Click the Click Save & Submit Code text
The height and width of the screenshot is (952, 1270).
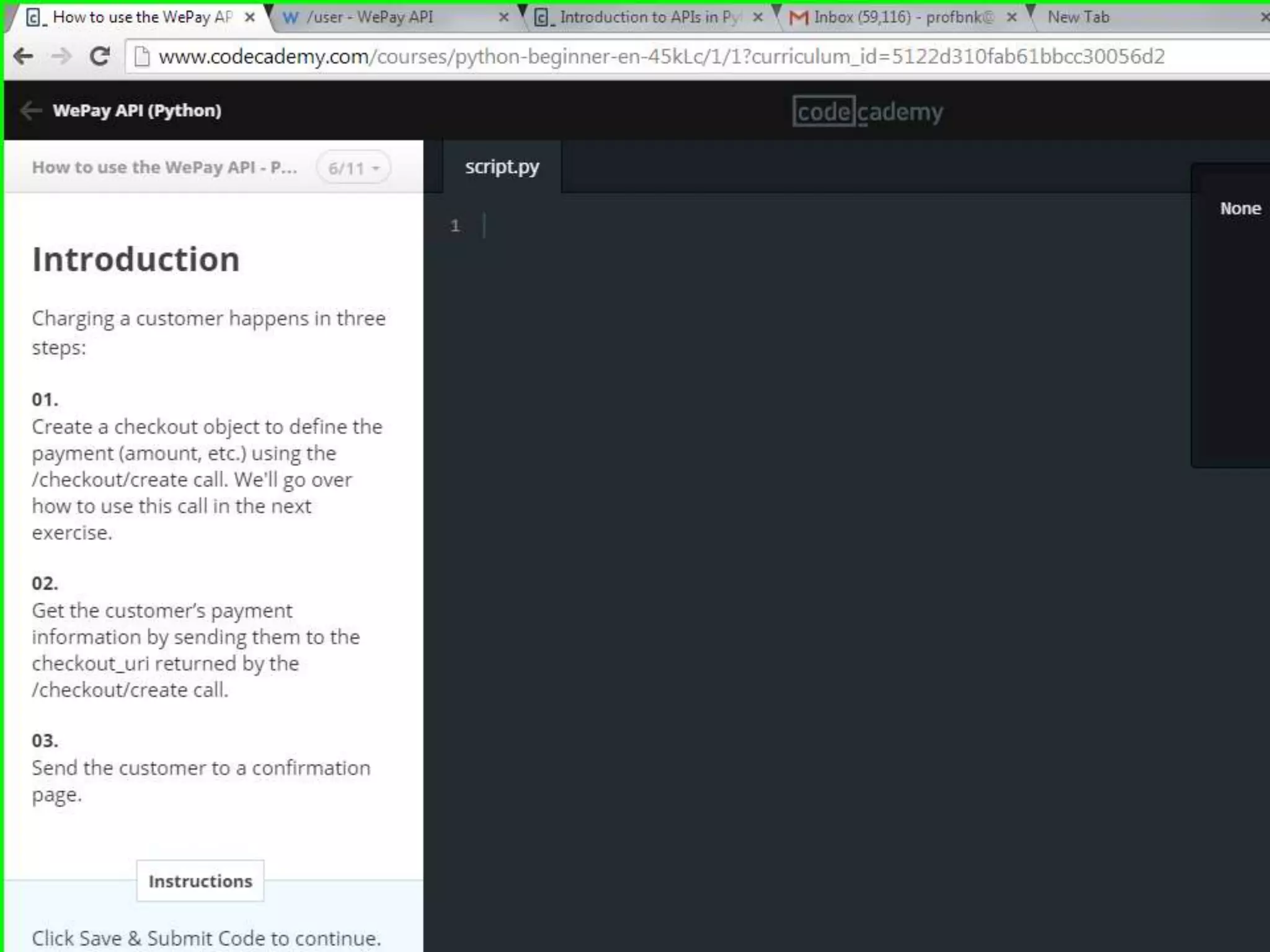[x=206, y=938]
